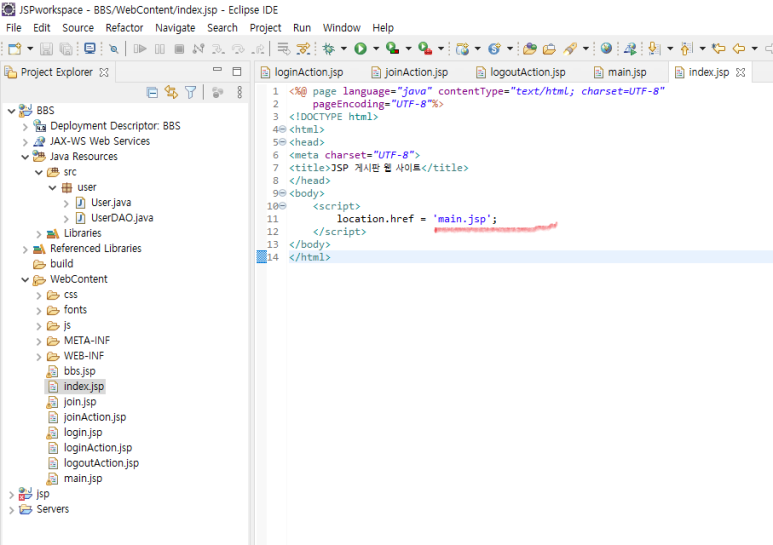Open the Refactor menu
Viewport: 773px width, 545px height.
click(x=124, y=28)
